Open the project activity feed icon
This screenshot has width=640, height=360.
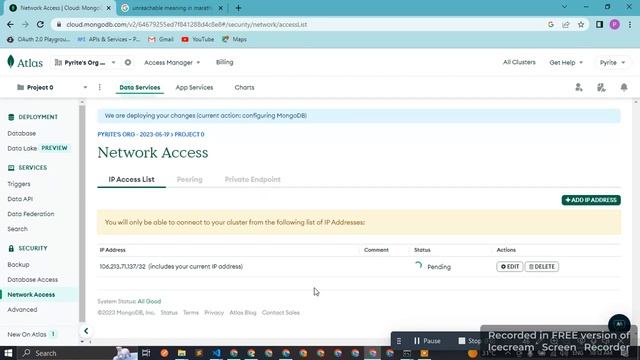click(601, 87)
